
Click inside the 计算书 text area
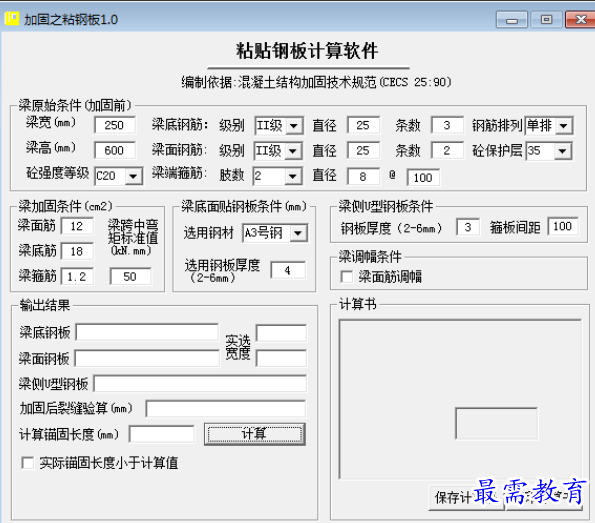click(x=460, y=399)
